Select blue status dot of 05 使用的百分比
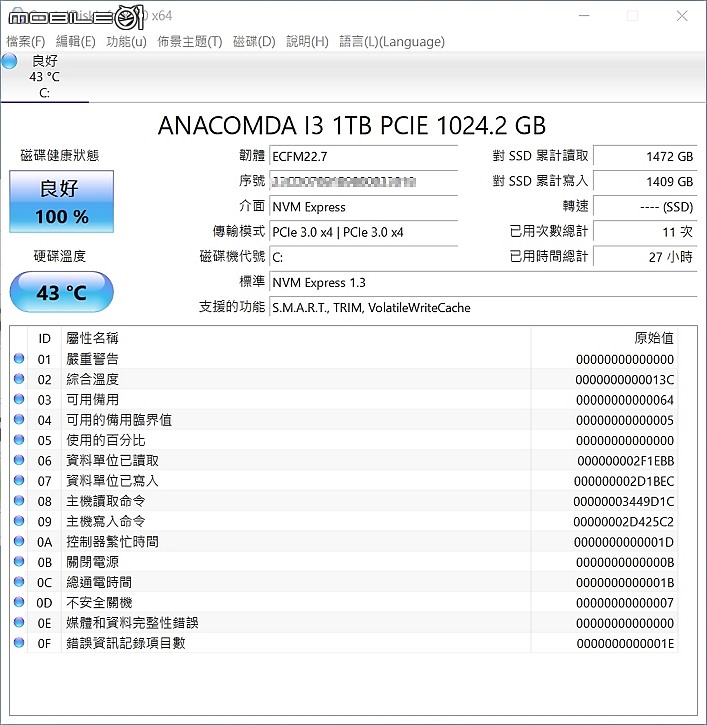 [19, 440]
